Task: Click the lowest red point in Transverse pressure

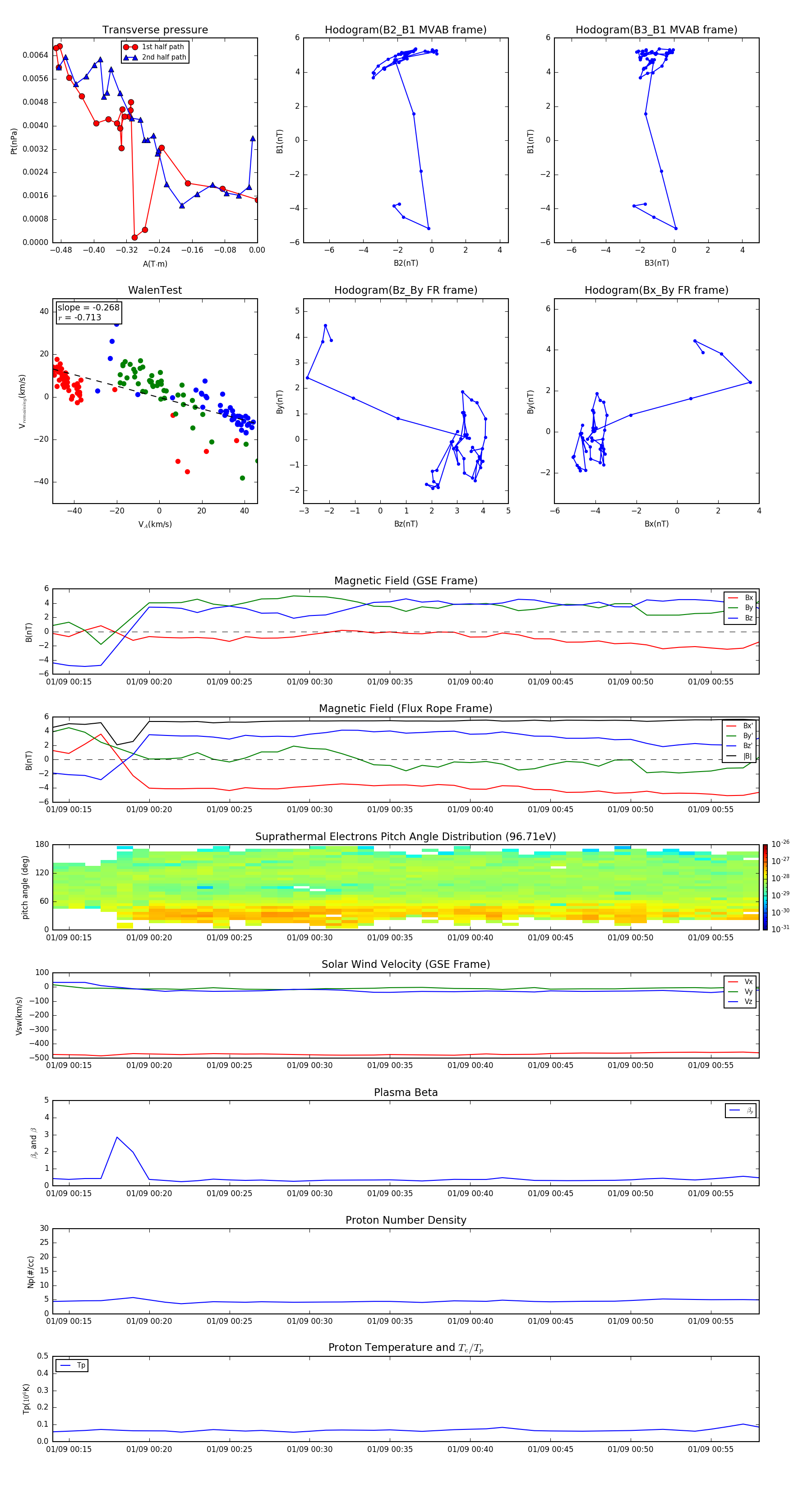Action: [x=135, y=238]
